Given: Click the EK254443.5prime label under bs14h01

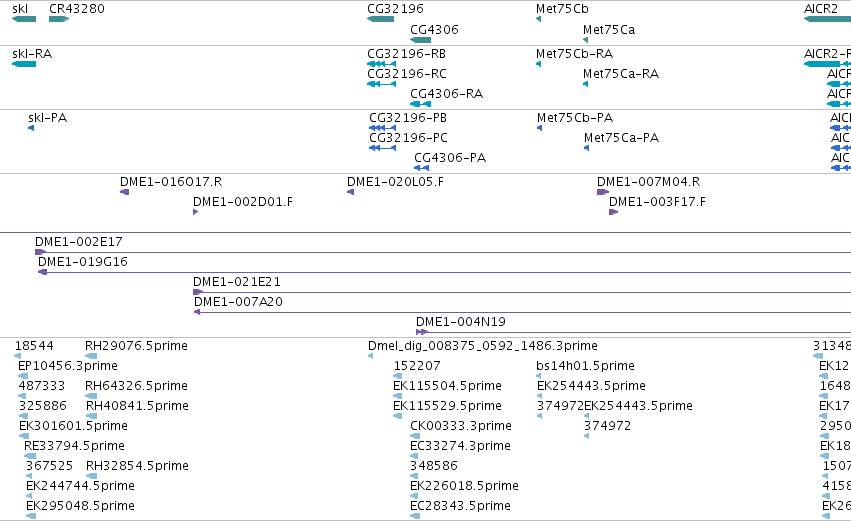Looking at the screenshot, I should click(x=592, y=386).
